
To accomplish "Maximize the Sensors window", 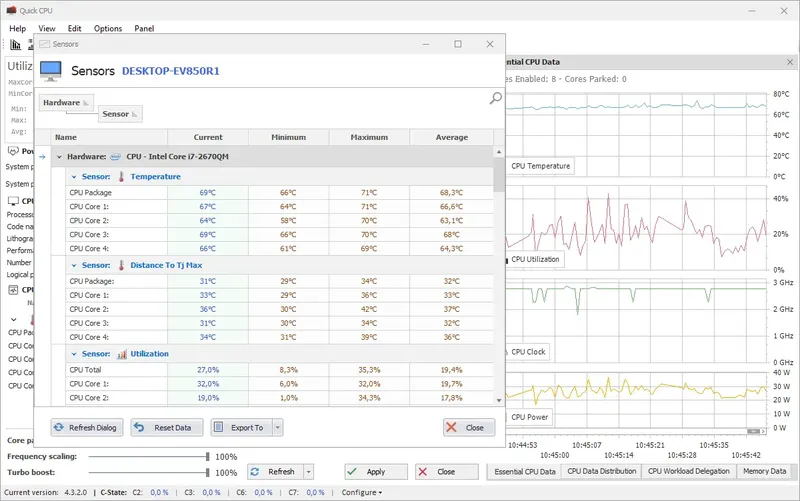I will 458,44.
